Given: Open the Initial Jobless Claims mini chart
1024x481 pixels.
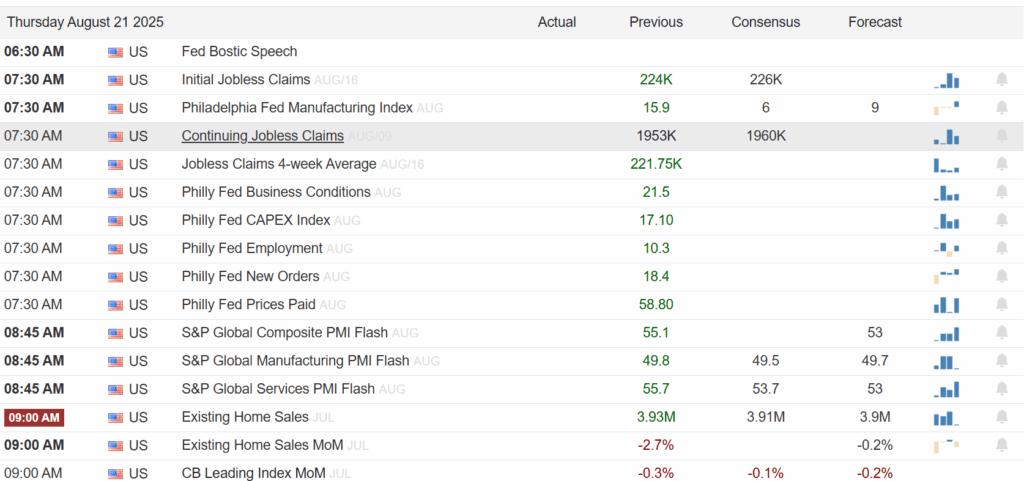Looking at the screenshot, I should [x=946, y=80].
